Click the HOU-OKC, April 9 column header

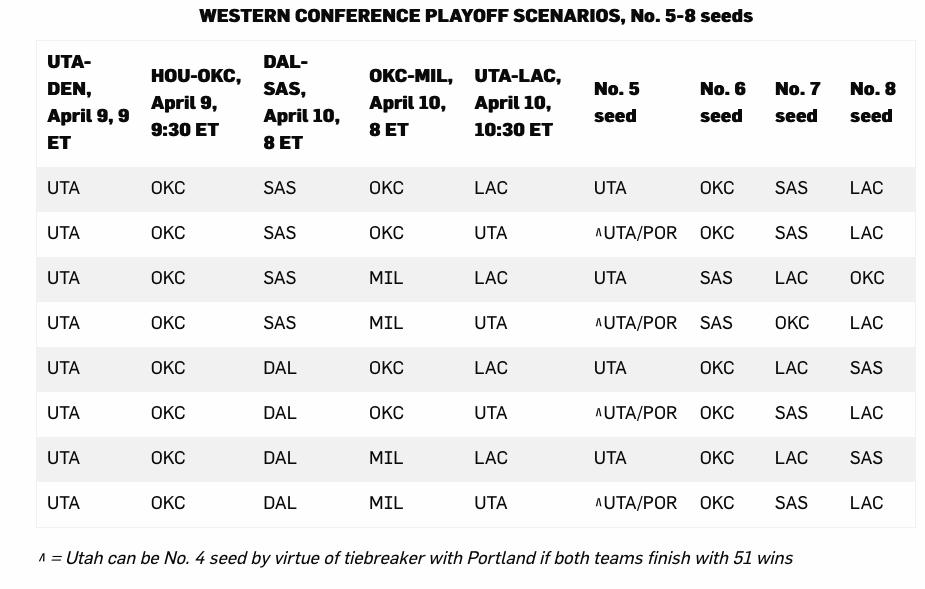click(x=195, y=102)
